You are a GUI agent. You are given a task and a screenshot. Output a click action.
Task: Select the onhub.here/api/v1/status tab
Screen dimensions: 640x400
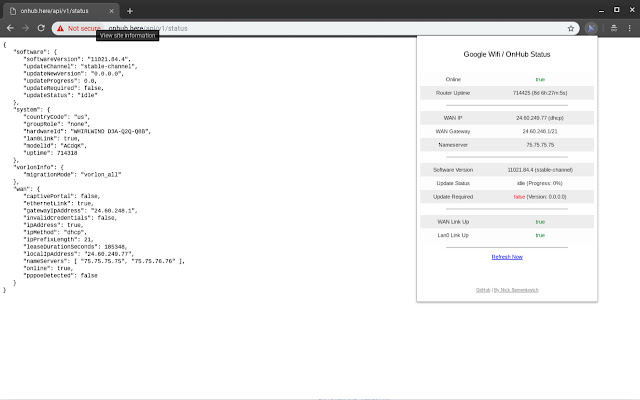coord(61,11)
